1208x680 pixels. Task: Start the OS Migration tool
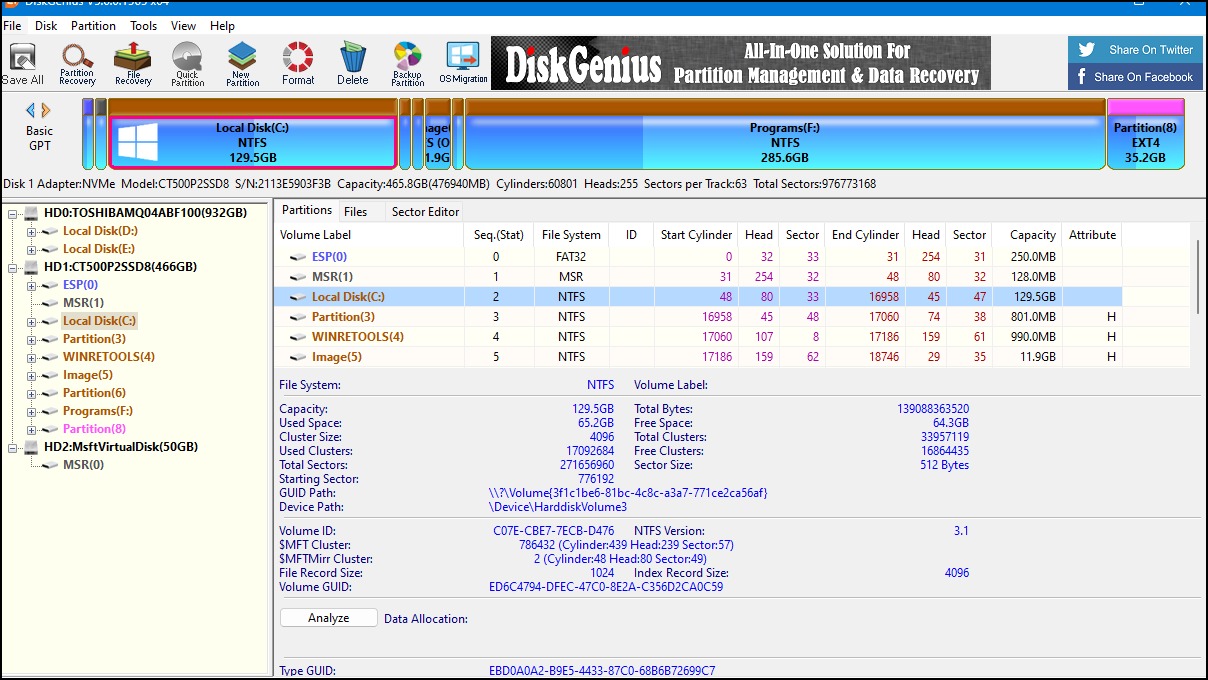(x=463, y=63)
